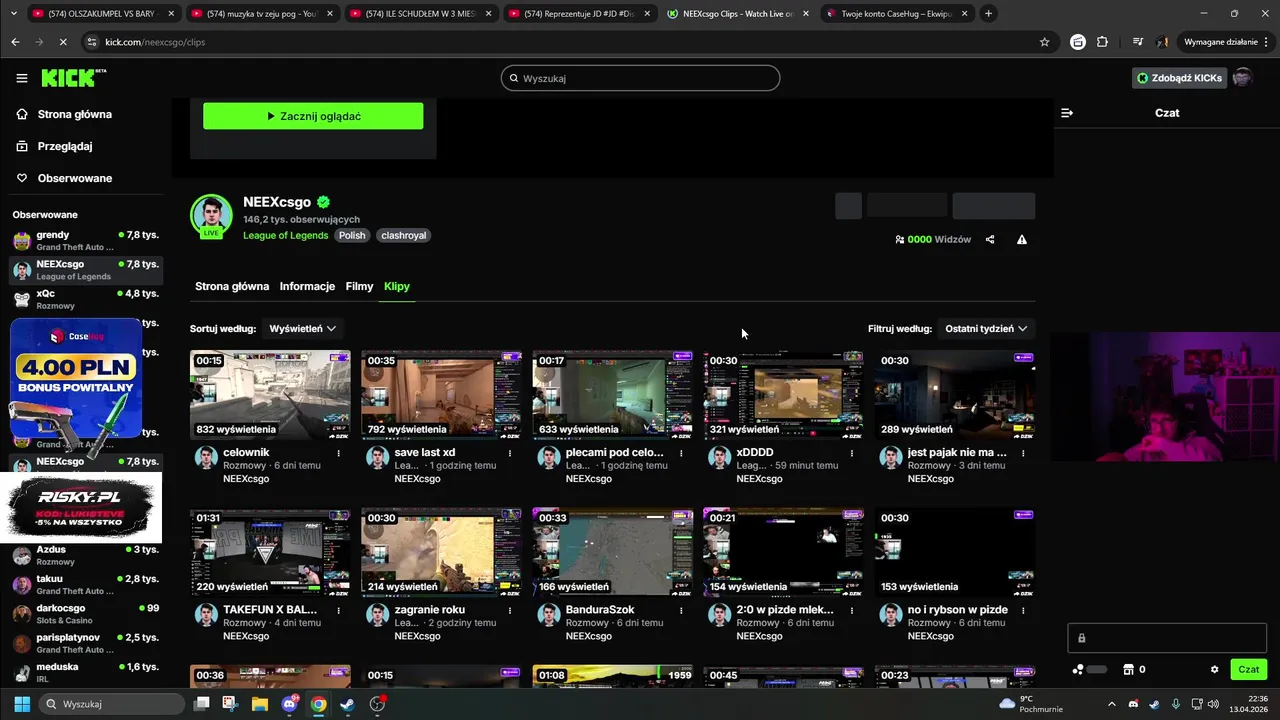Open Chrome three-dot menu
This screenshot has height=720, width=1280.
1266,42
